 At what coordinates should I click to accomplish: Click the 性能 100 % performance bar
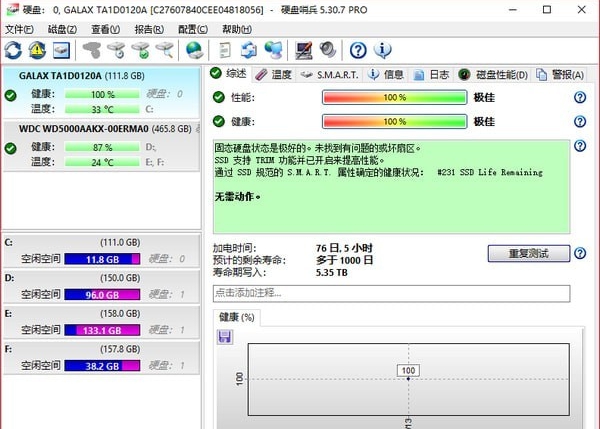(x=395, y=97)
